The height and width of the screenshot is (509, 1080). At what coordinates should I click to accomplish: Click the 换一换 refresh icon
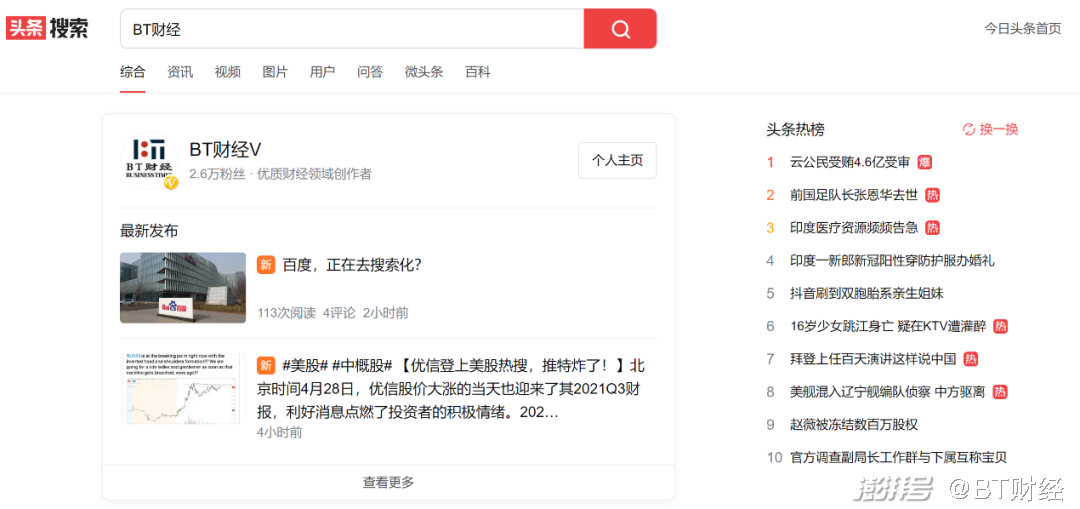tap(968, 129)
